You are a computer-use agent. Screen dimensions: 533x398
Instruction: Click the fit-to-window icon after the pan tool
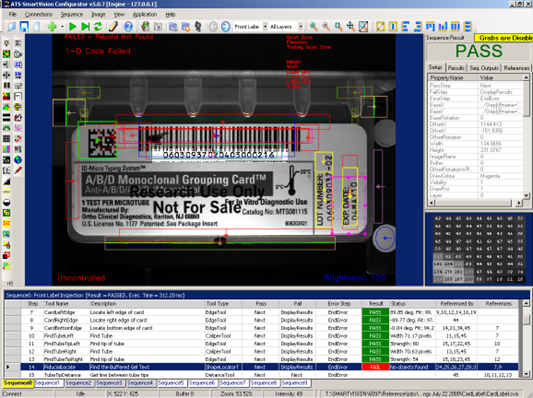[x=363, y=26]
